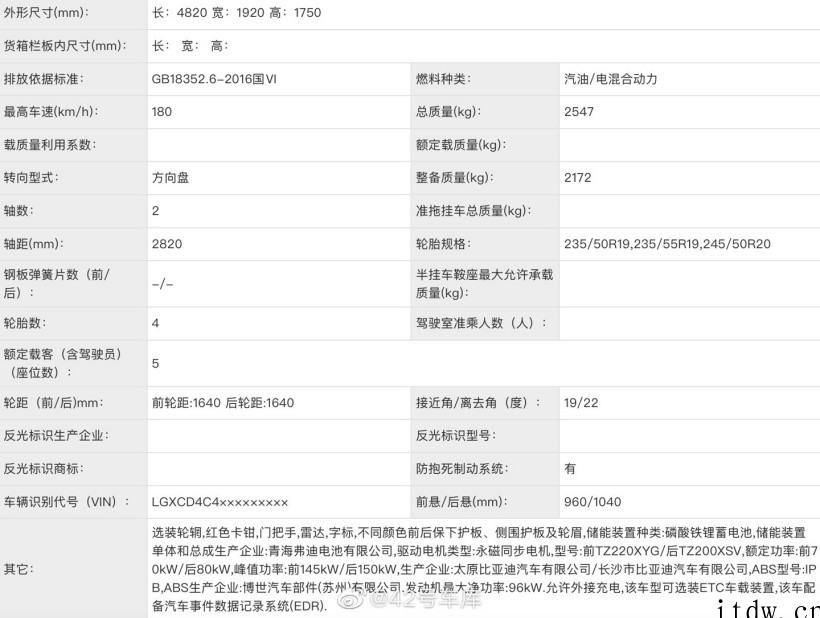The image size is (820, 618).
Task: Click the 驾驶室准乘人数(人) label
Action: point(481,323)
